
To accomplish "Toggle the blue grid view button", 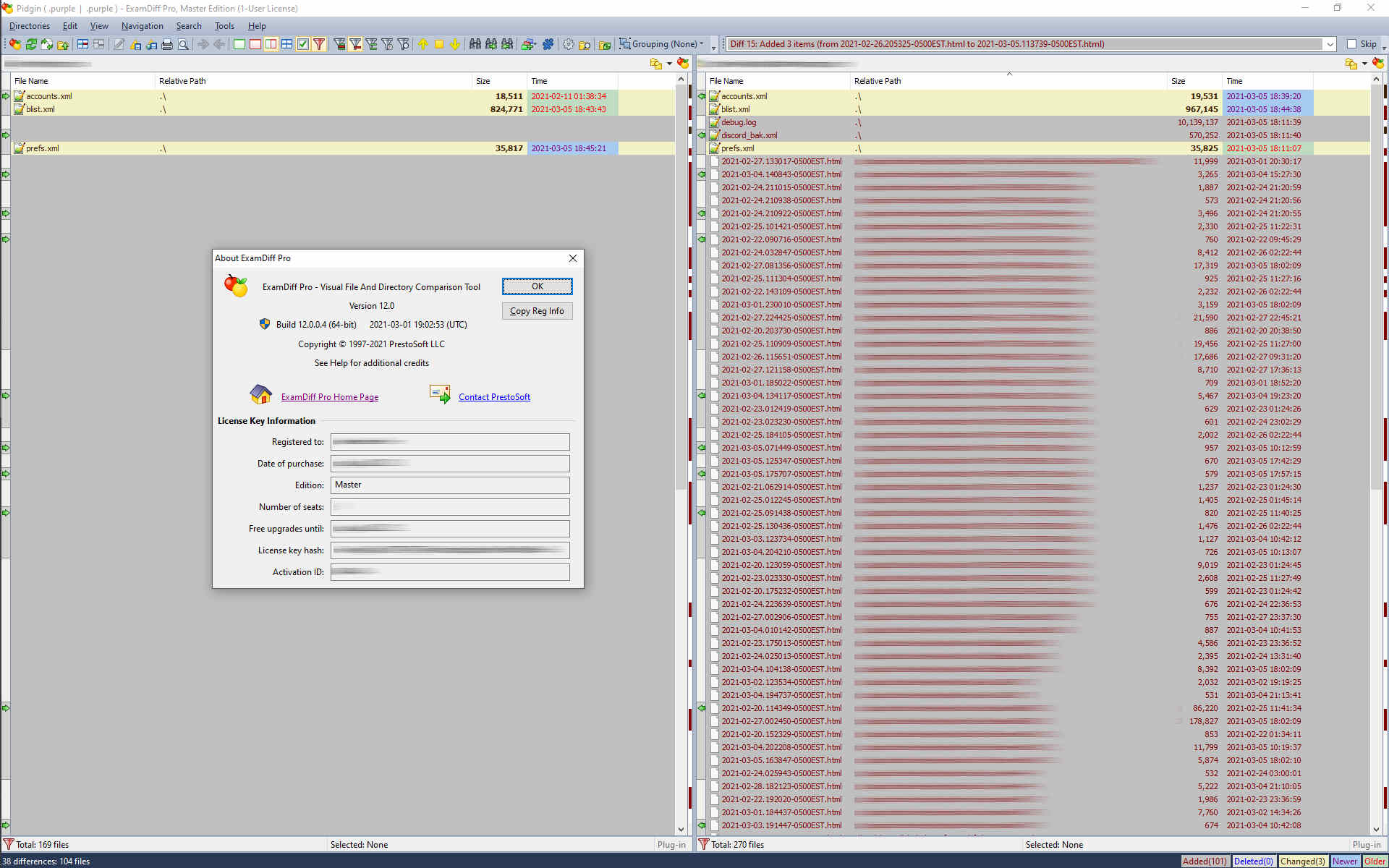I will tap(287, 44).
